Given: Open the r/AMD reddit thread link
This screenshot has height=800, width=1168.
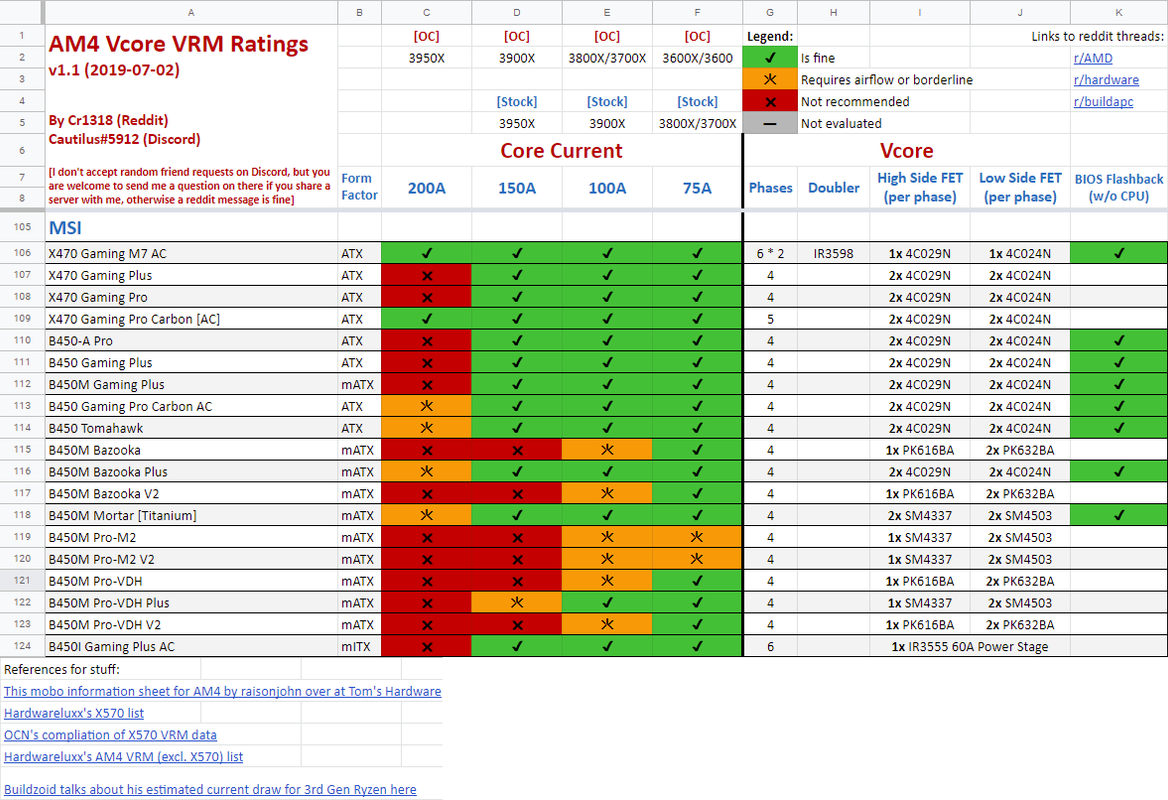Looking at the screenshot, I should click(1093, 58).
